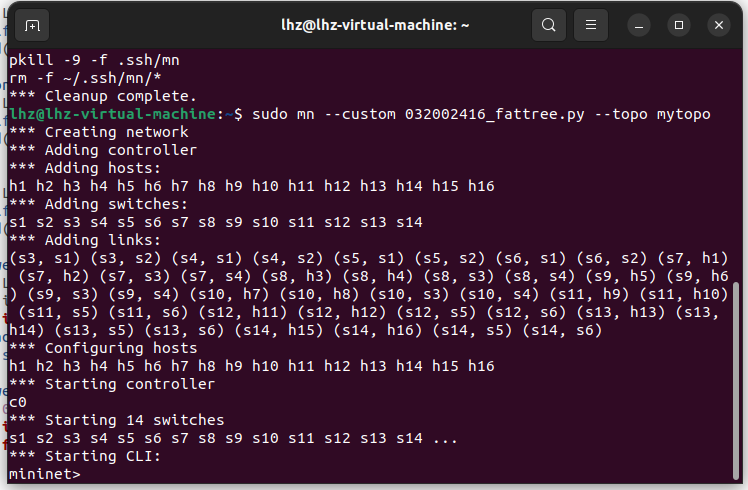Click the "*** Cleanup complete." output line
The width and height of the screenshot is (748, 490).
103,96
